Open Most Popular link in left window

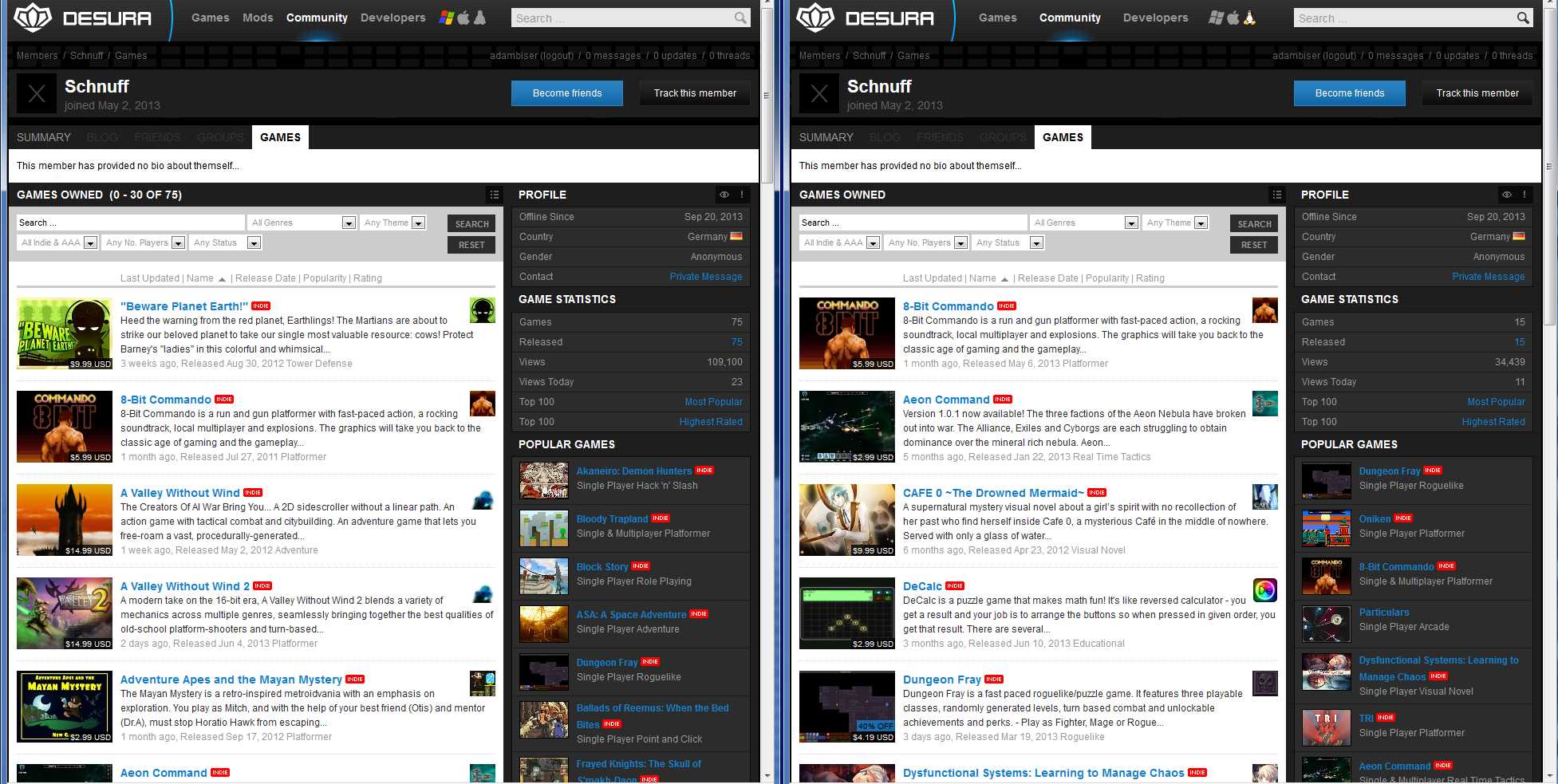[713, 402]
